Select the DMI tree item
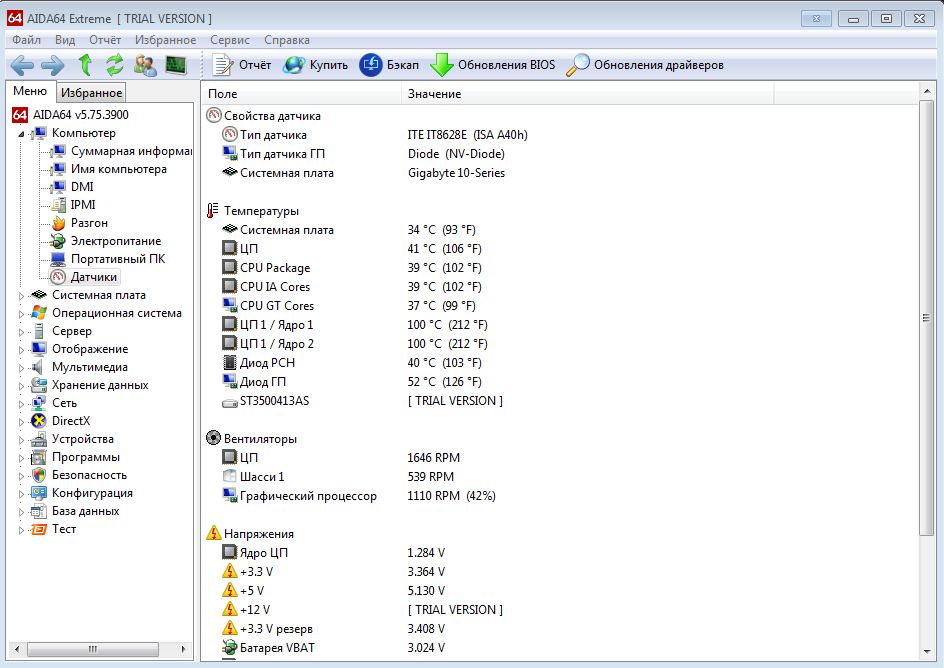Image resolution: width=944 pixels, height=668 pixels. pyautogui.click(x=82, y=187)
